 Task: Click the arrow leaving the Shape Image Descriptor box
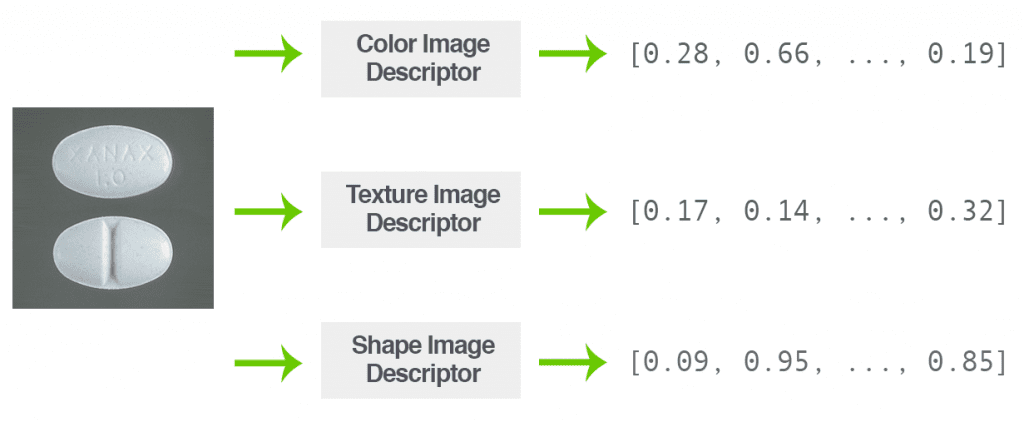(x=573, y=363)
